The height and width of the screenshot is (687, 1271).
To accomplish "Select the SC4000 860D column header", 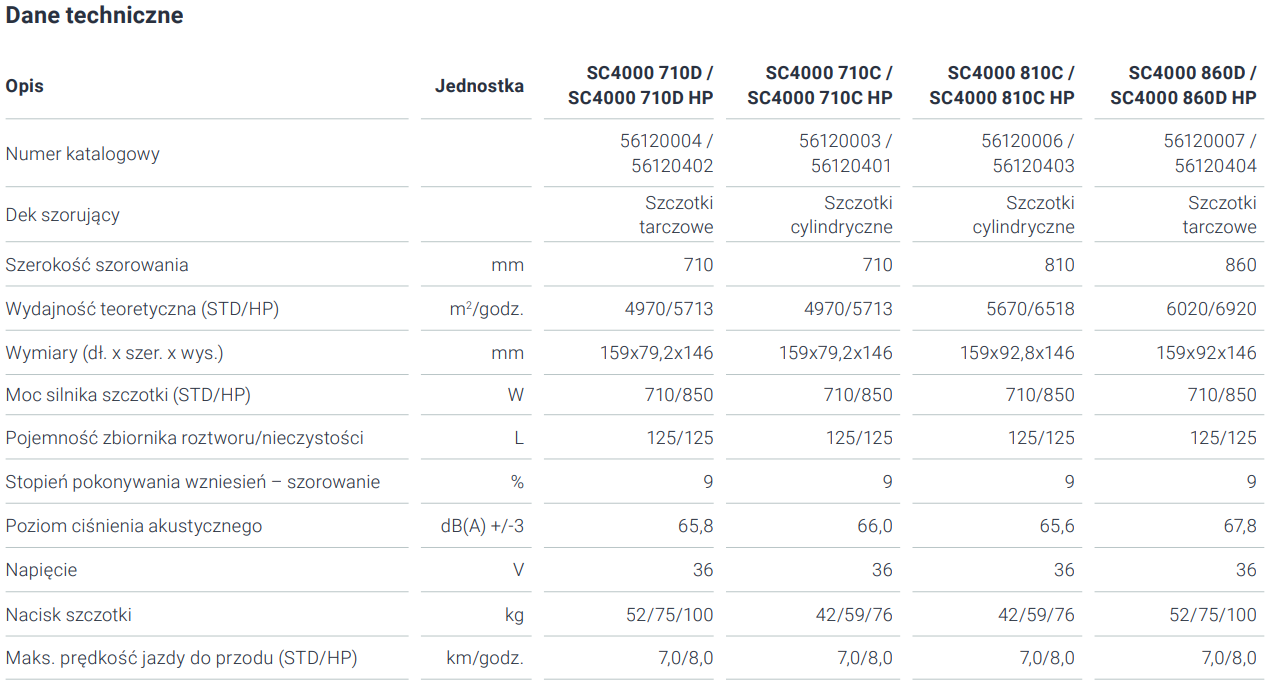I will 1184,86.
